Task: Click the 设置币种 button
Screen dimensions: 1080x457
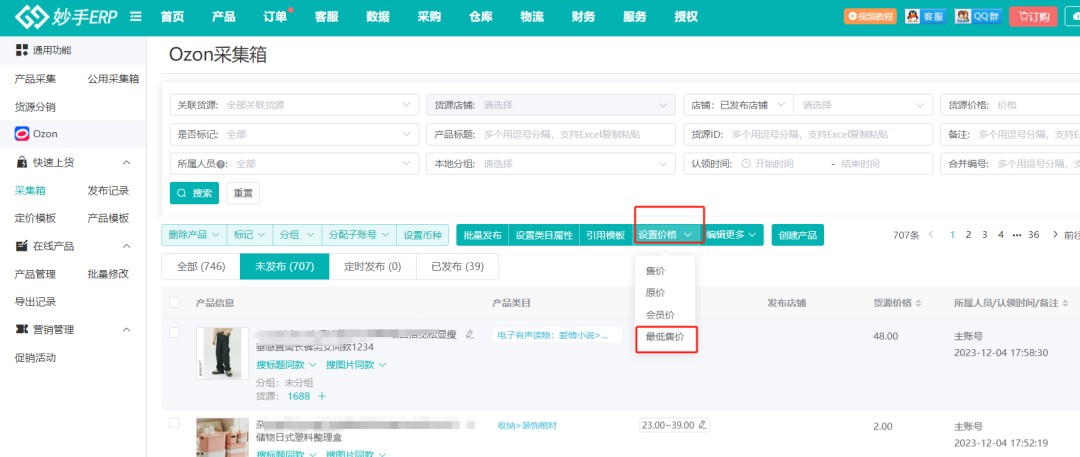Action: click(423, 235)
